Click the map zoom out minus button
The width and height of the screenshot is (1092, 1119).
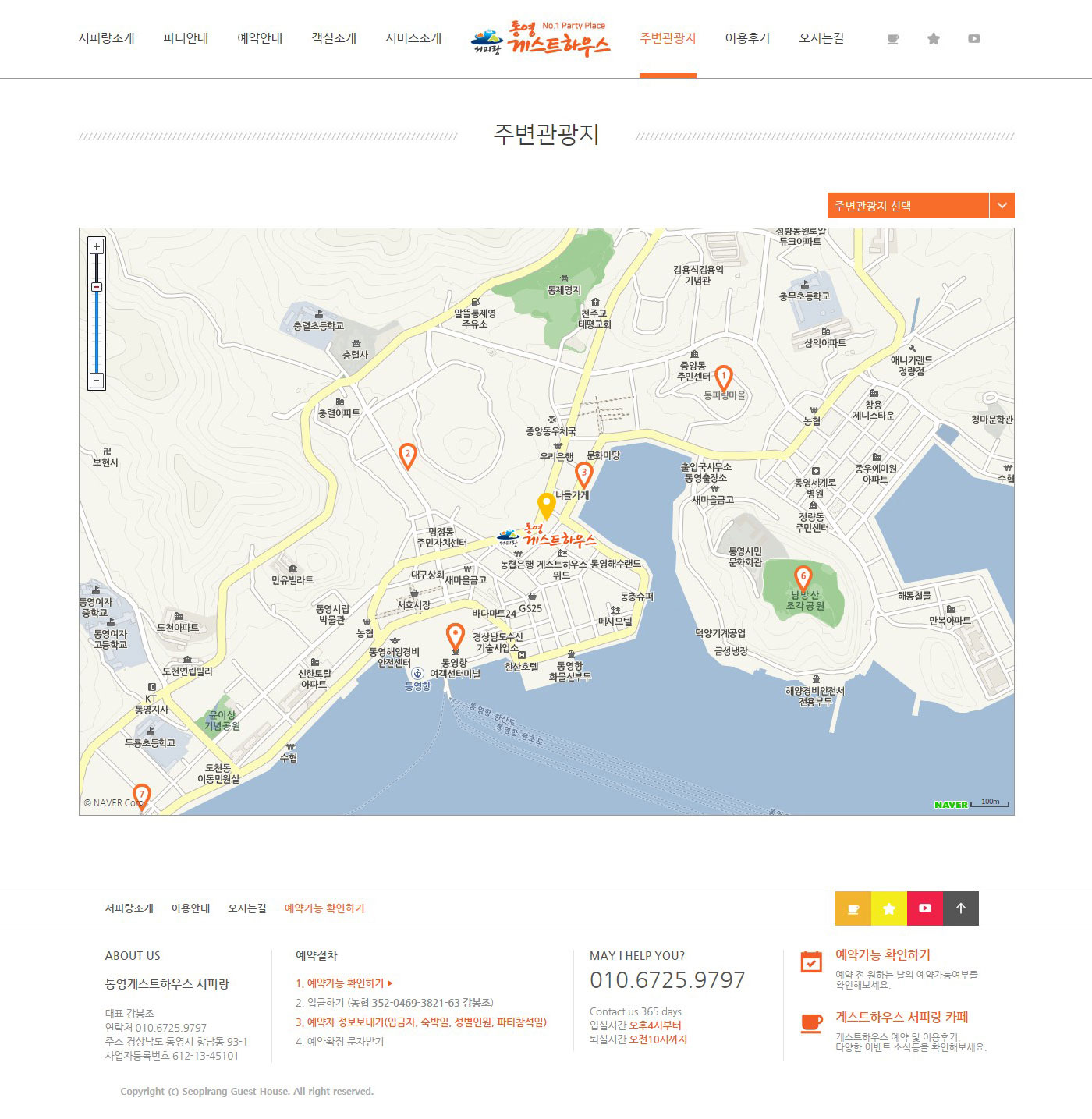(x=97, y=381)
